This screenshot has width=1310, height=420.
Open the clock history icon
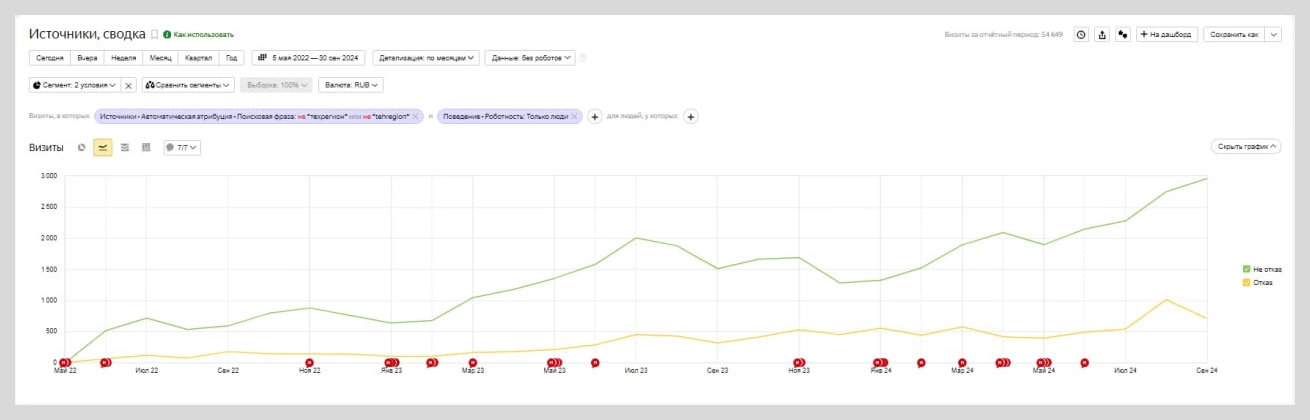click(x=1081, y=34)
